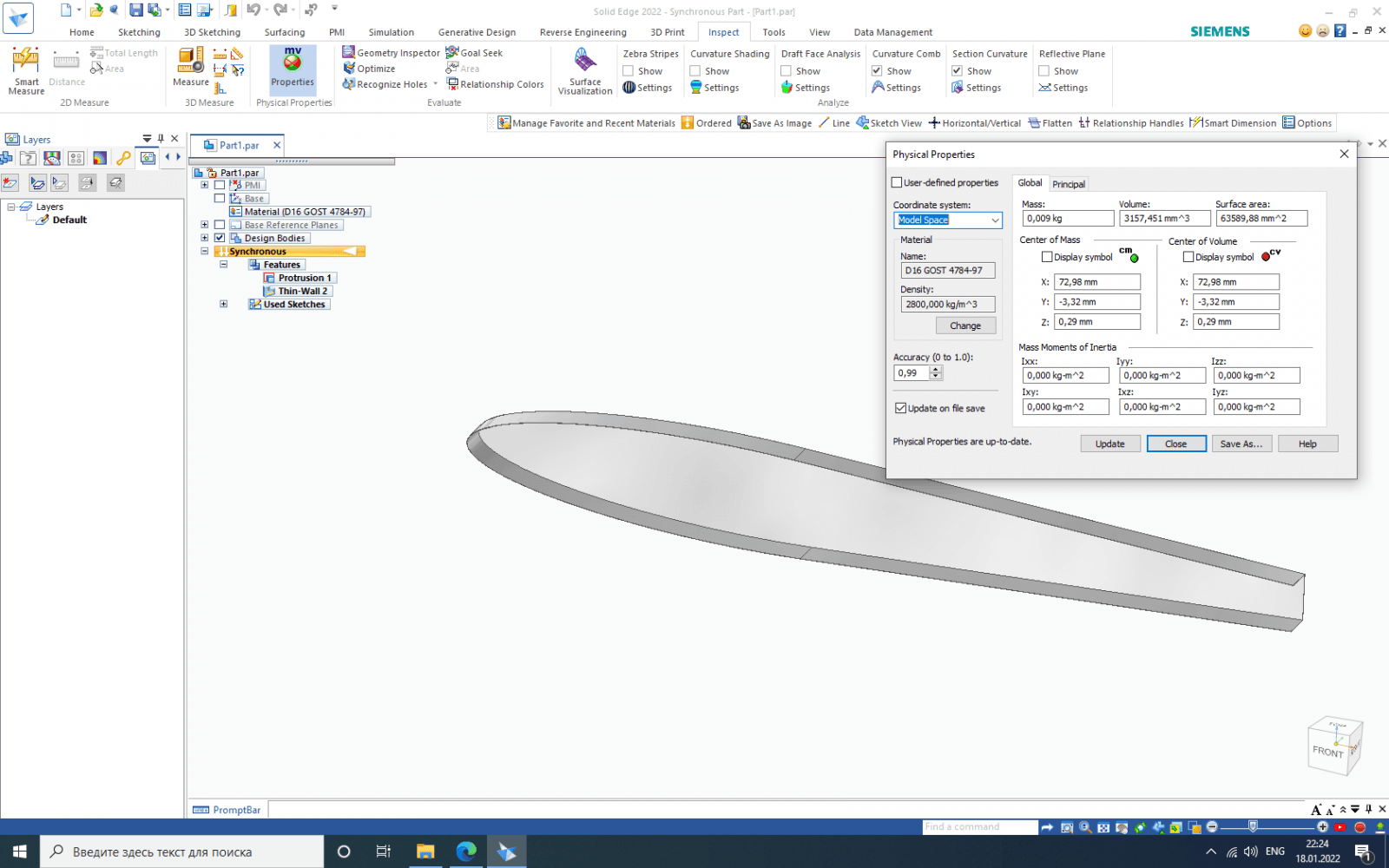
Task: Activate Smart Dimension
Action: click(1233, 123)
